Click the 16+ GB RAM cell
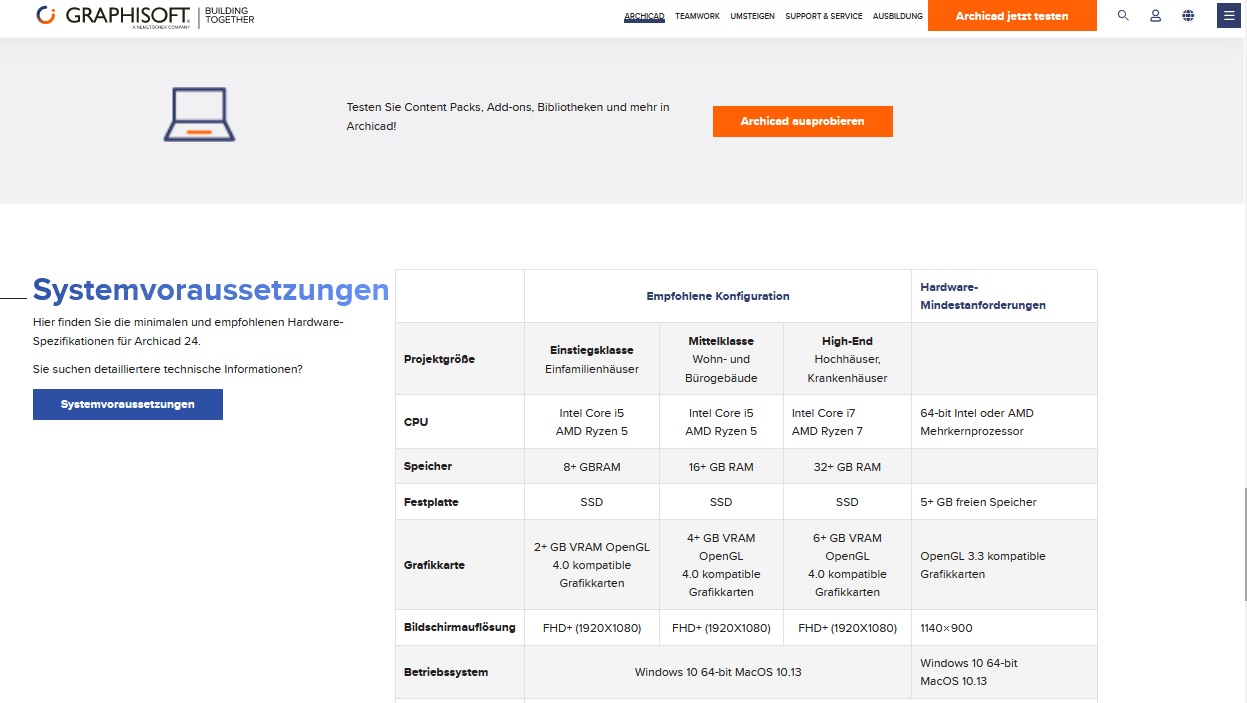1247x703 pixels. (x=721, y=466)
